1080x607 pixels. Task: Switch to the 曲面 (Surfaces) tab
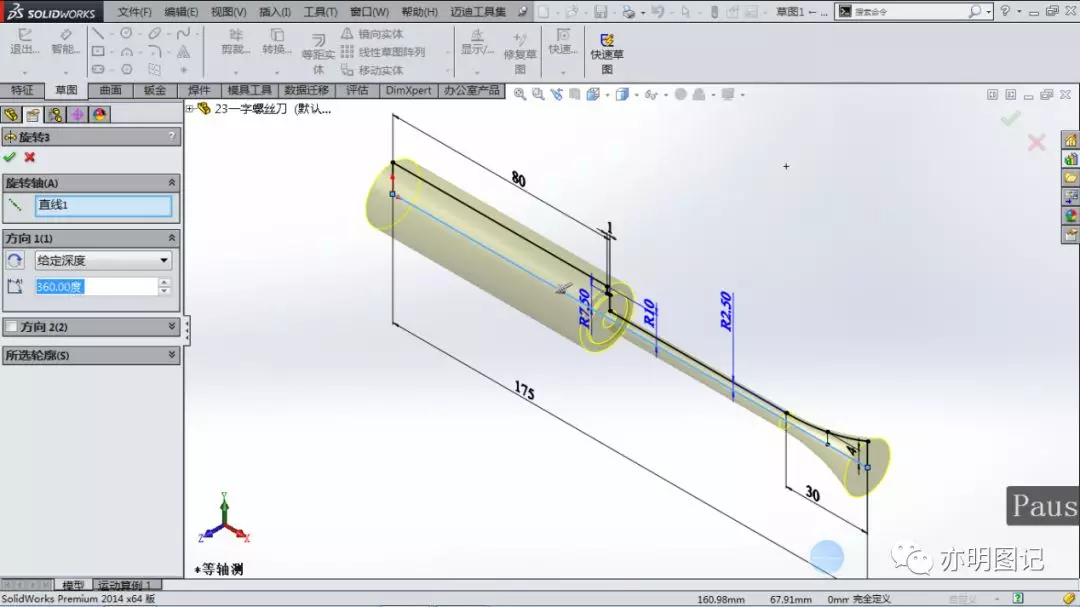click(x=110, y=90)
